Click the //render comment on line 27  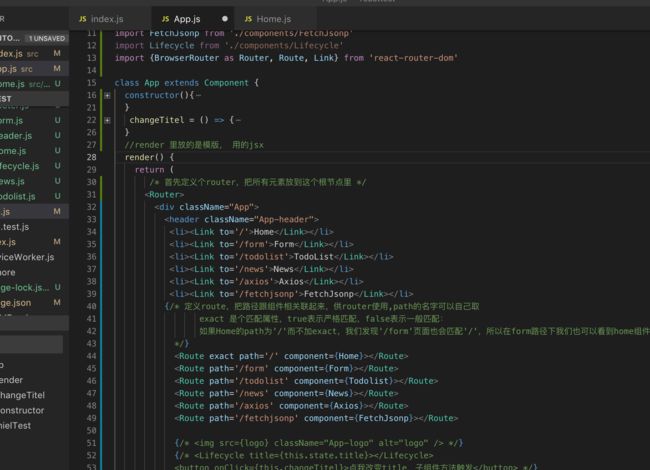coord(194,145)
